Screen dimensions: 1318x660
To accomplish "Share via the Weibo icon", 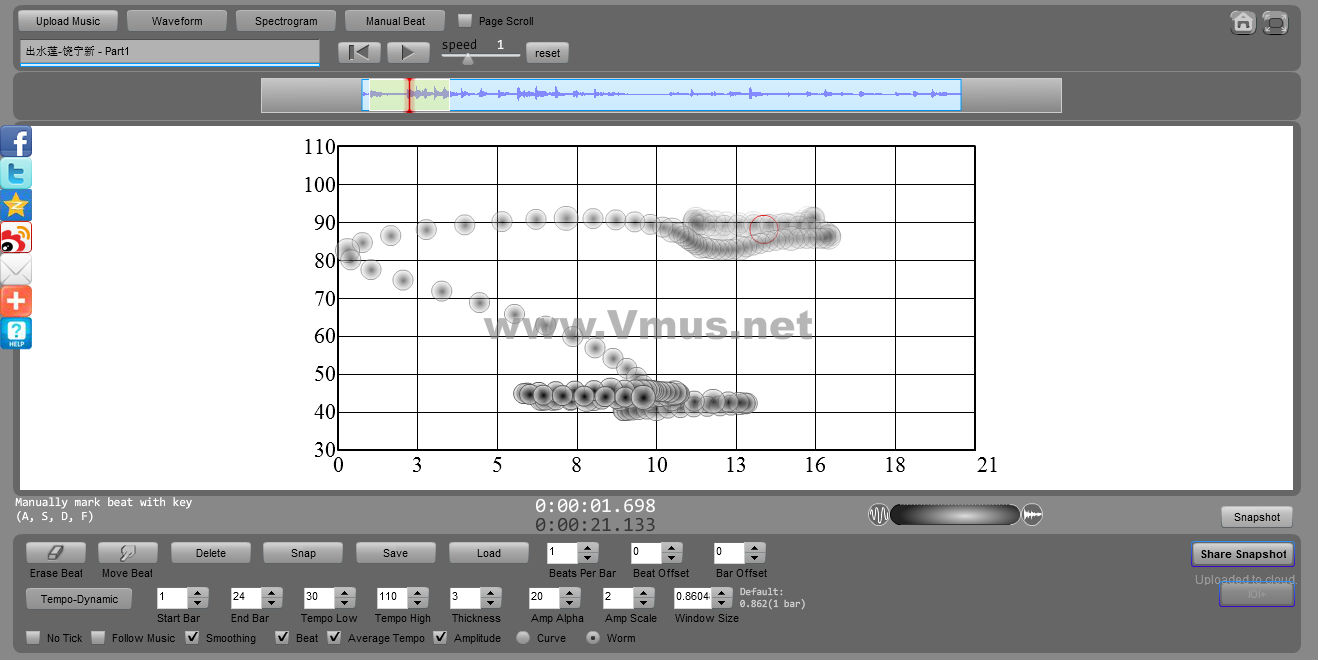I will point(16,238).
